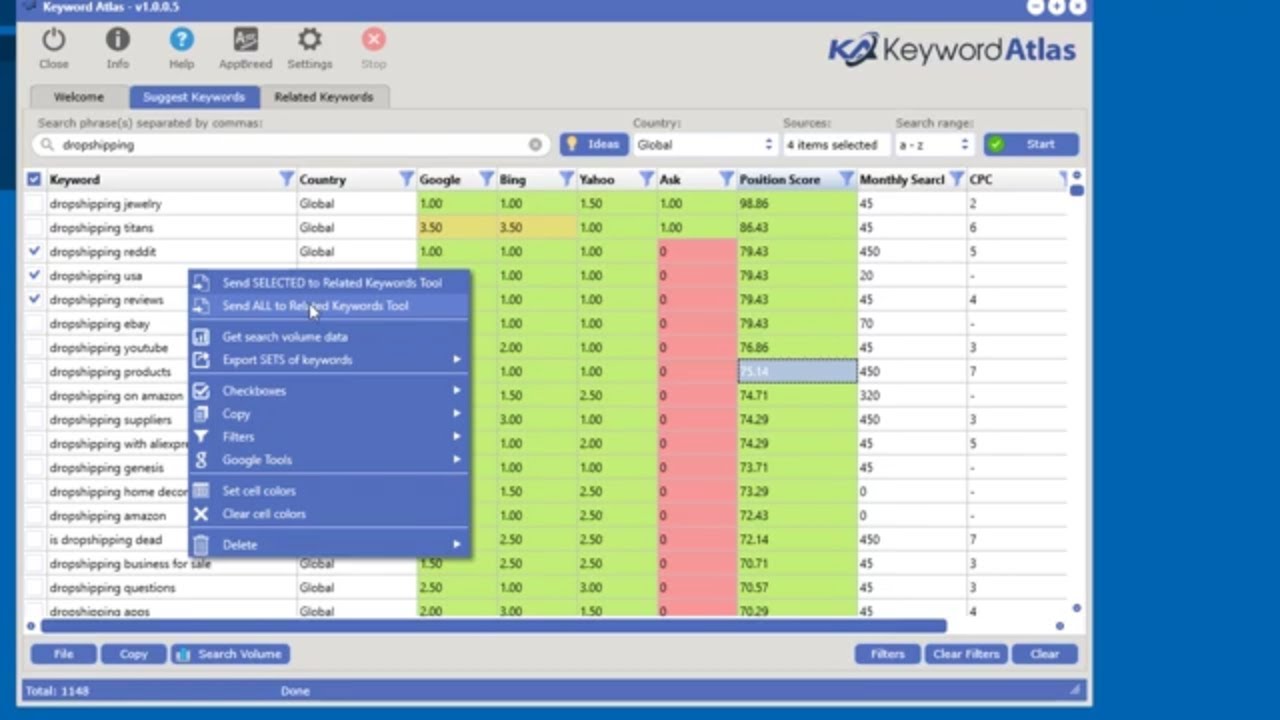Click X icon beside Clear cell colors

201,514
